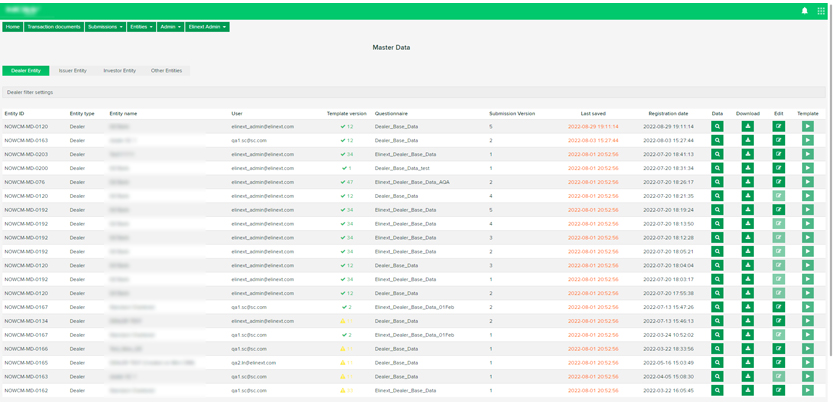Select the Investor Entity tab
Screen dimensions: 834x405
[119, 71]
